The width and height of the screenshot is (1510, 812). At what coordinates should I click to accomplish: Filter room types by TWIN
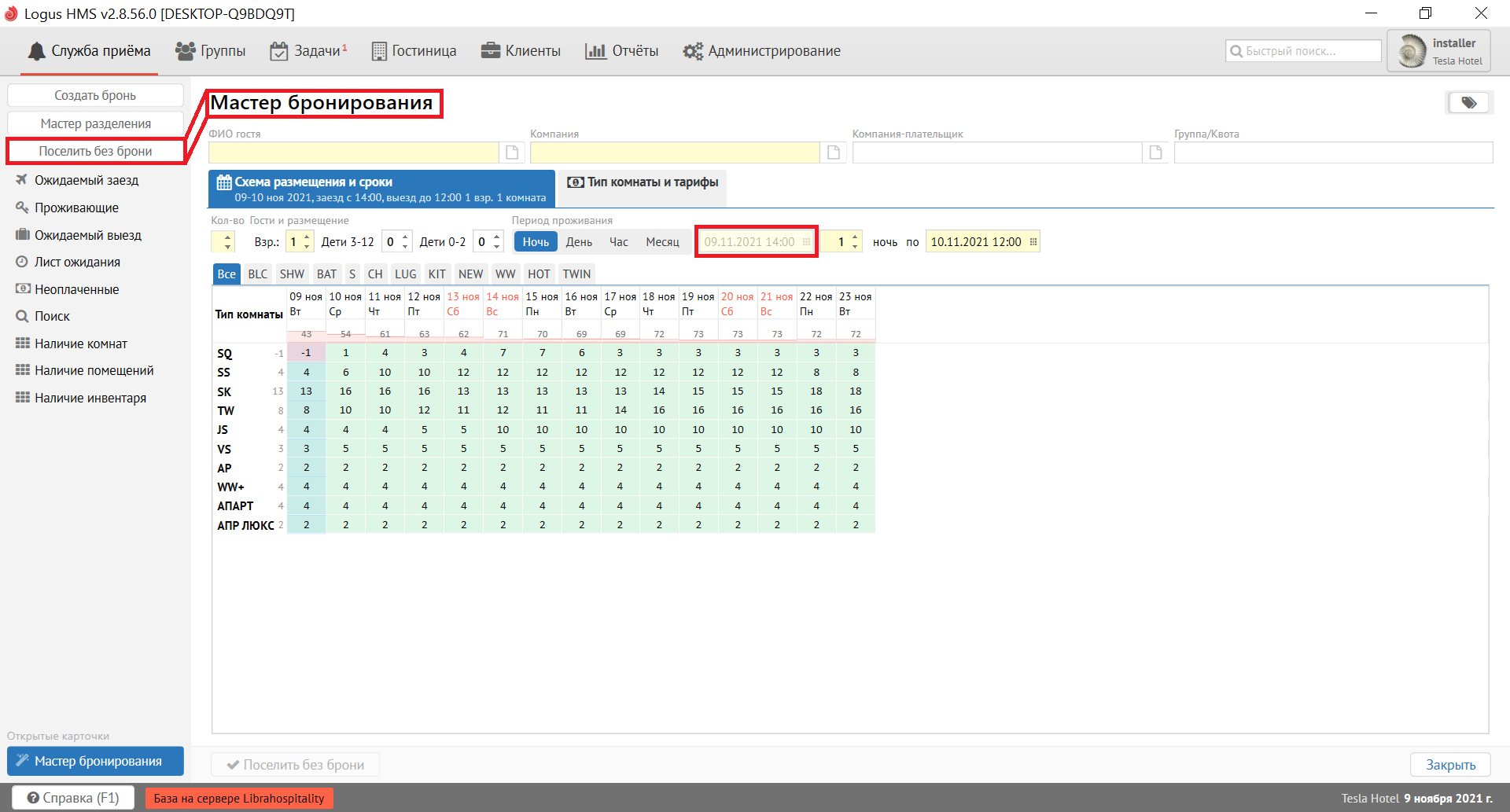576,274
